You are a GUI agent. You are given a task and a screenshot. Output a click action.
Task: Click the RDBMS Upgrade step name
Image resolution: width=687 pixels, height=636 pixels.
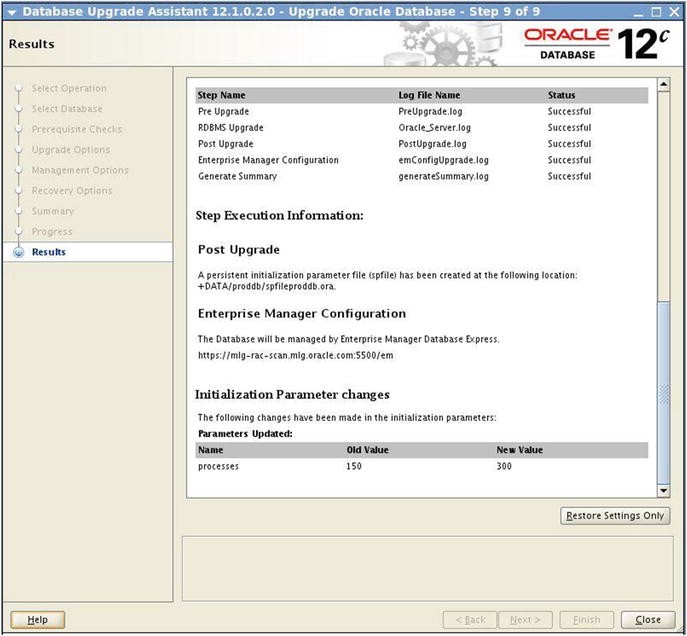pos(230,128)
